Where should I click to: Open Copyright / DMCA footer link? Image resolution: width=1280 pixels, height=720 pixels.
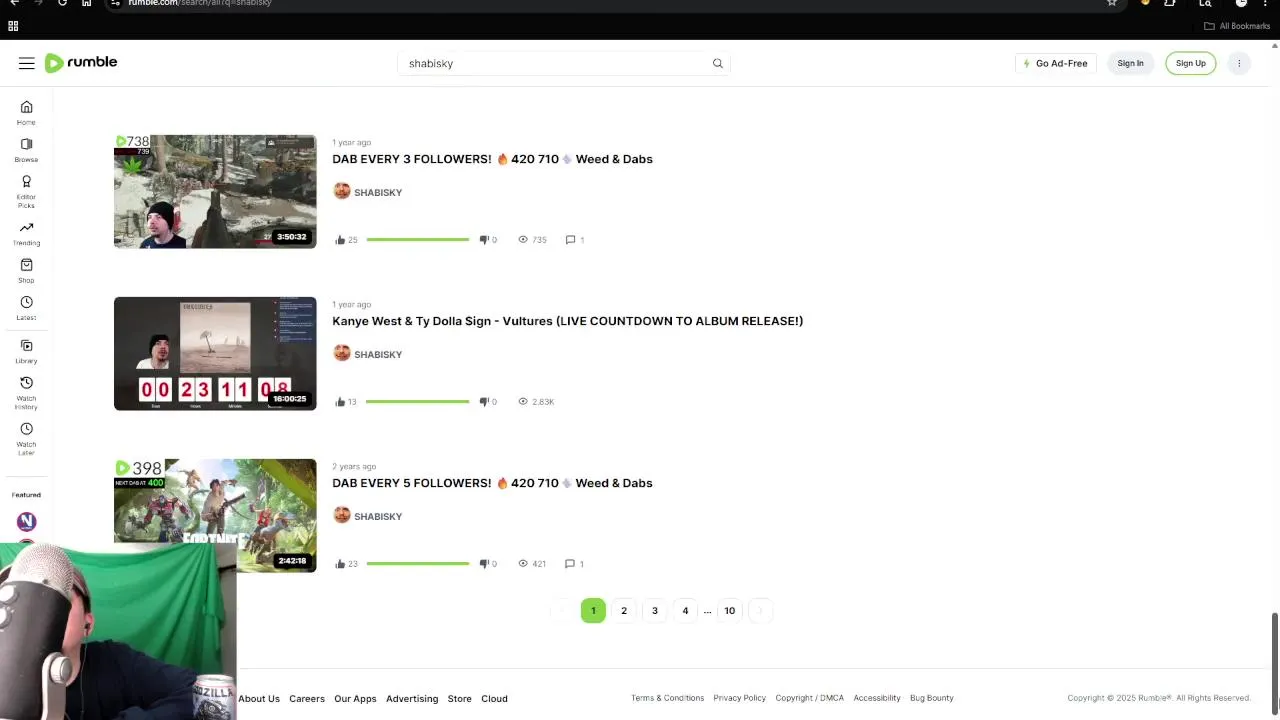[810, 698]
